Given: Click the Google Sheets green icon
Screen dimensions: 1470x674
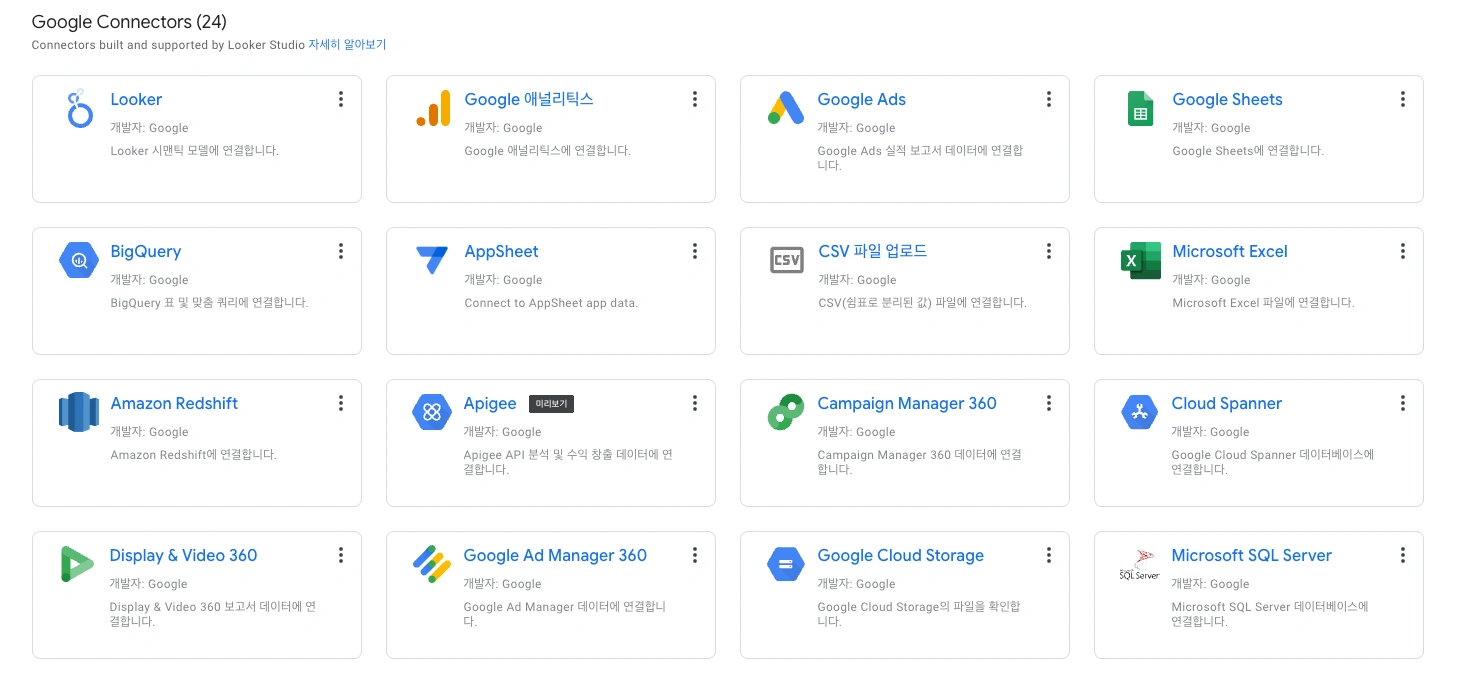Looking at the screenshot, I should tap(1140, 109).
